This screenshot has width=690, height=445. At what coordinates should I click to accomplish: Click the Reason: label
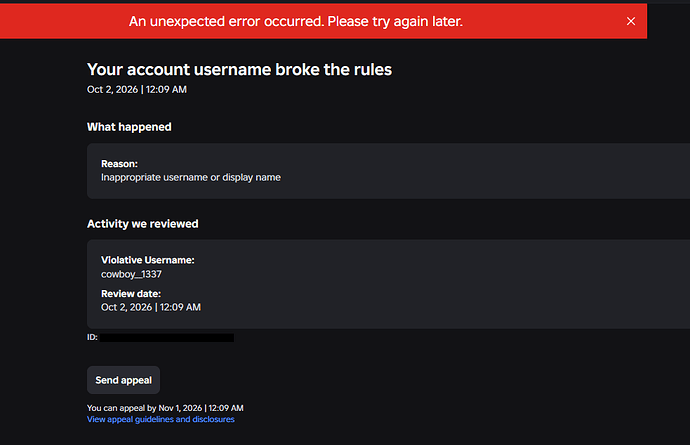click(119, 164)
